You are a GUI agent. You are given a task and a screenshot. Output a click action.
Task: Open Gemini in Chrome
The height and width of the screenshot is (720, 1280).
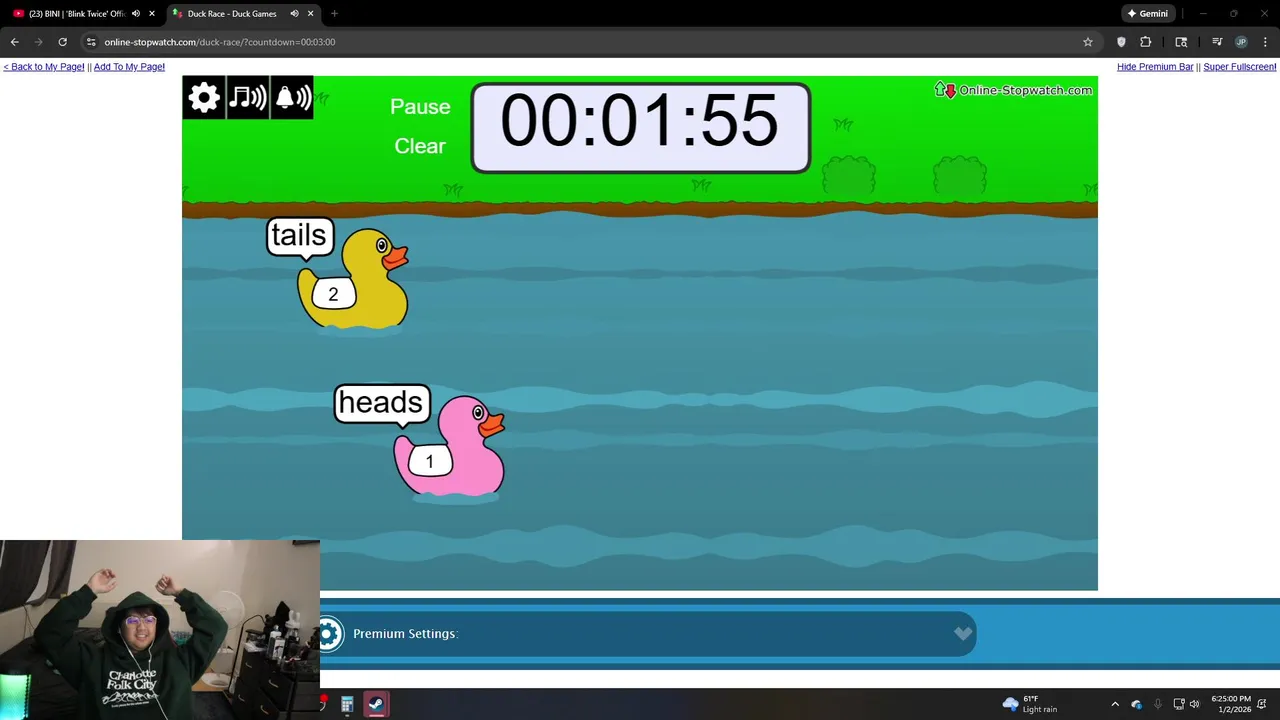1147,14
